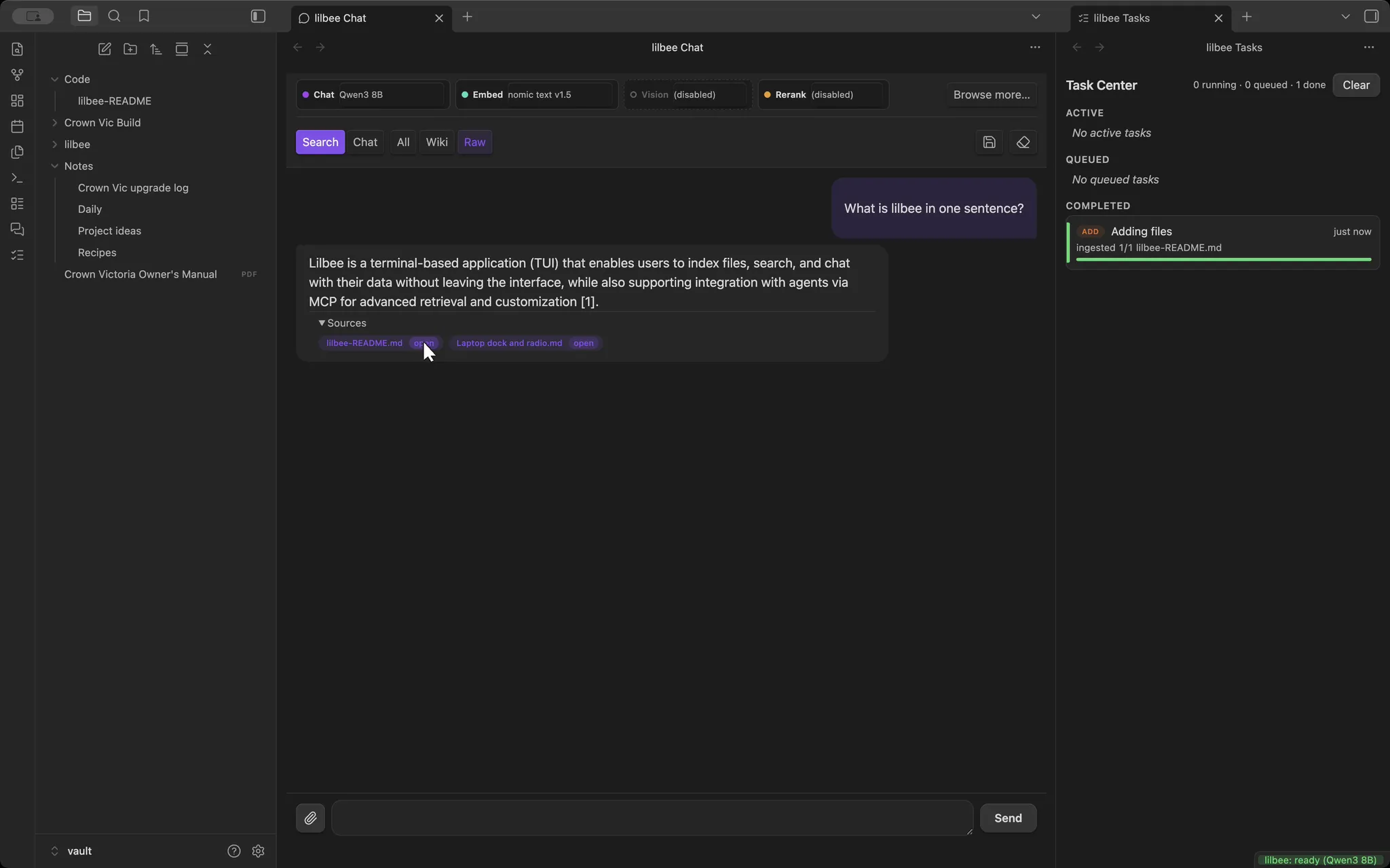
Task: Open the Laptop dock and radio.md source
Action: [x=509, y=343]
